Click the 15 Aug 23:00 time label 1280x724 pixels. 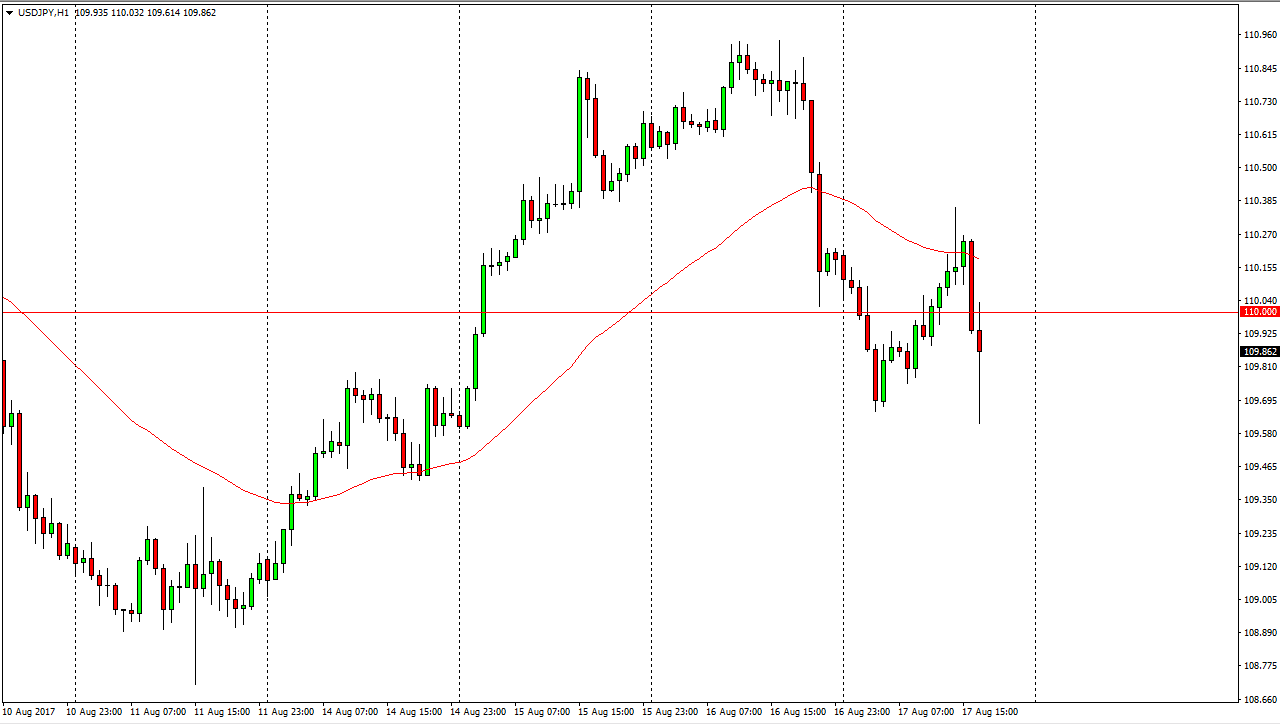click(671, 712)
